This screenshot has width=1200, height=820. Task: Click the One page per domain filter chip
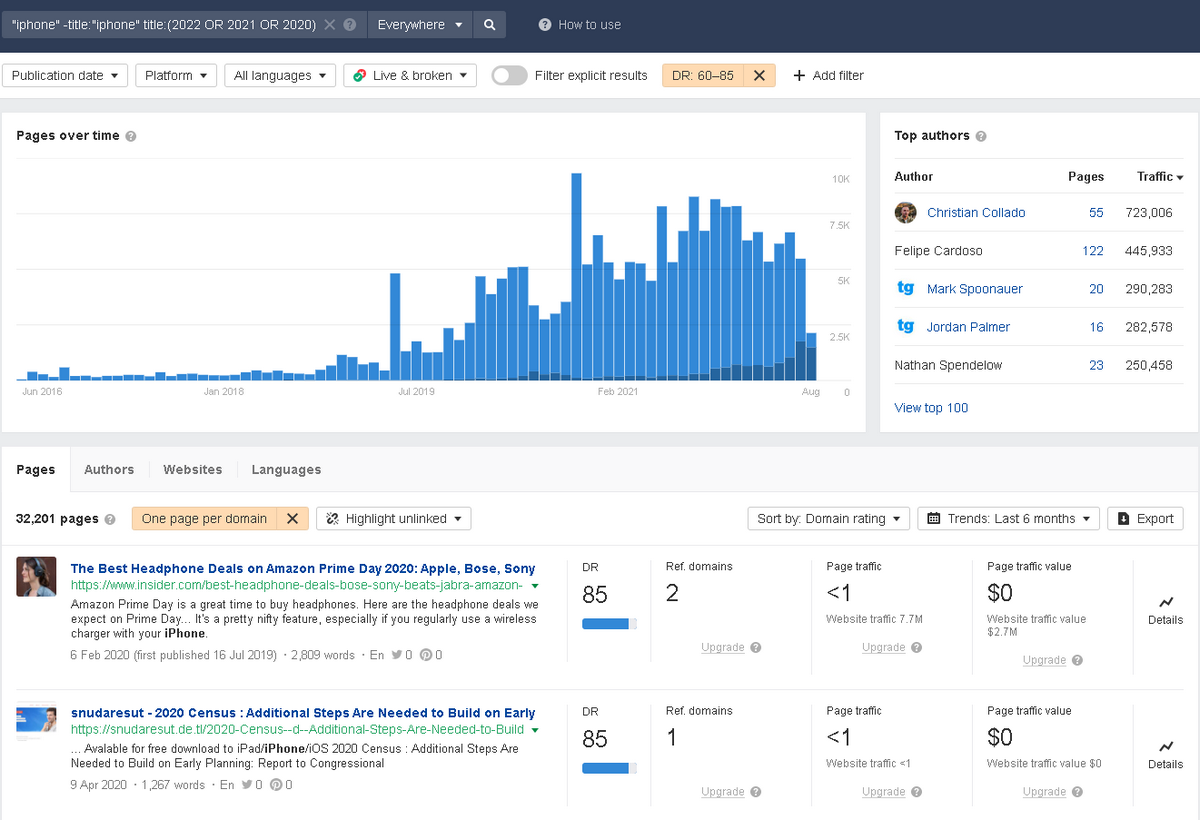[x=204, y=519]
